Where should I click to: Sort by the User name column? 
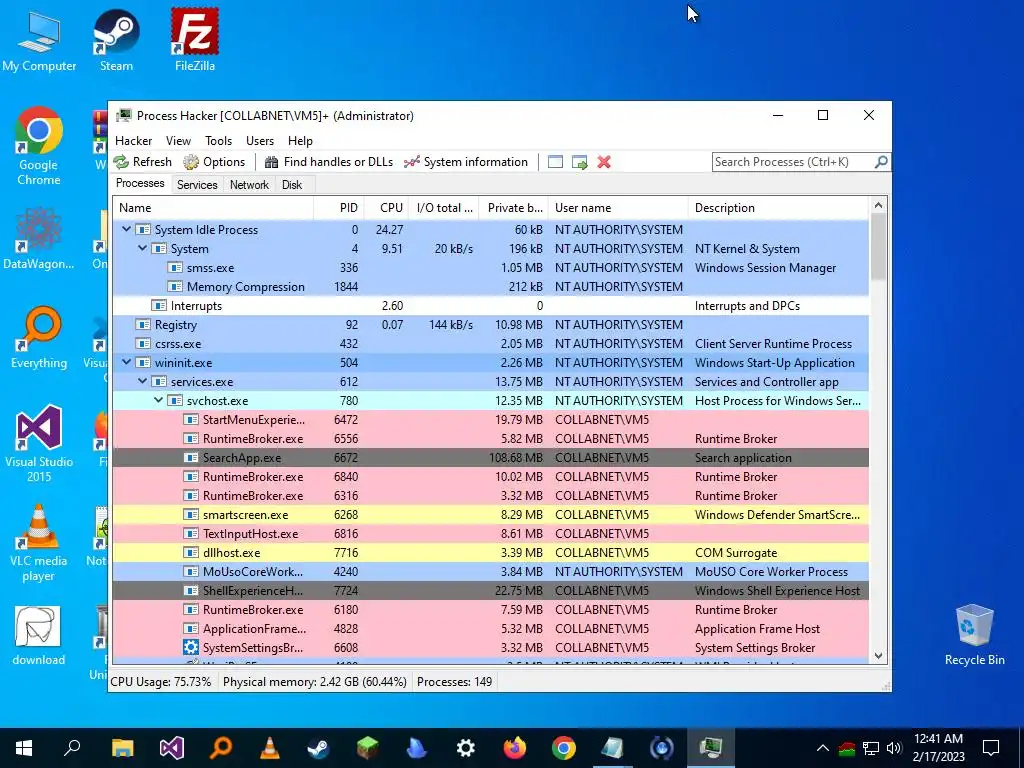click(618, 208)
